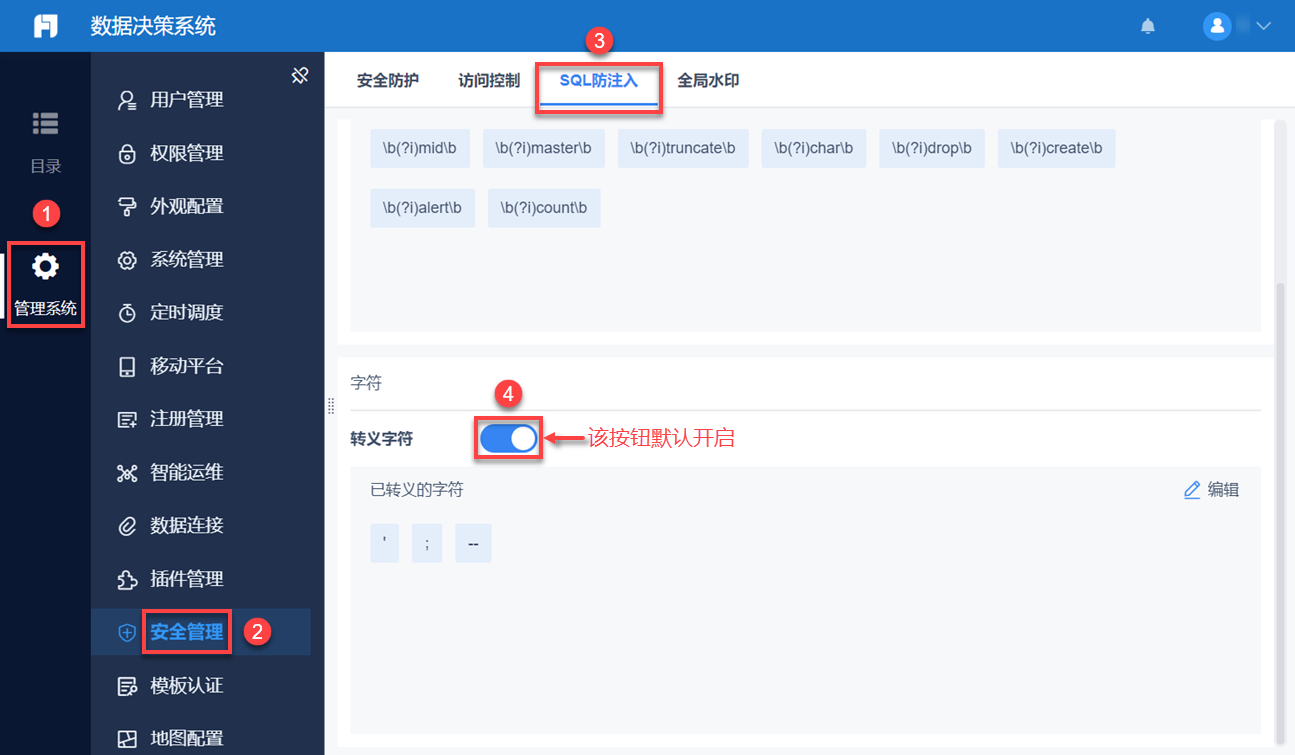Click the 用户管理 user icon

(127, 100)
